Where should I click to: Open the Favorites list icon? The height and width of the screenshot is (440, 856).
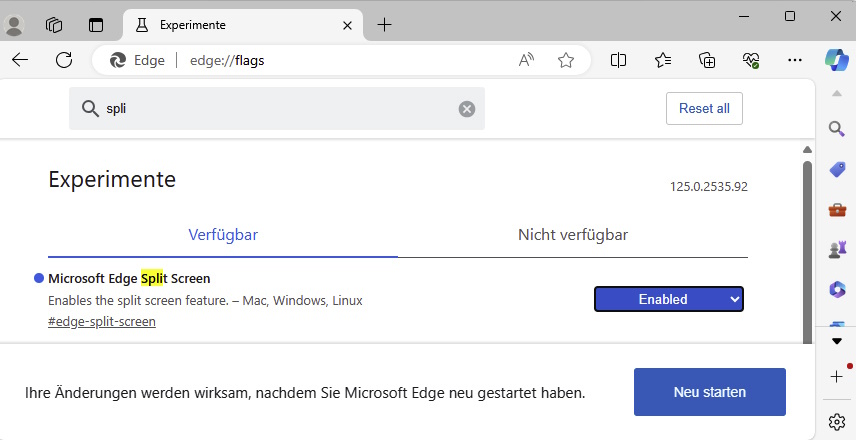tap(663, 60)
